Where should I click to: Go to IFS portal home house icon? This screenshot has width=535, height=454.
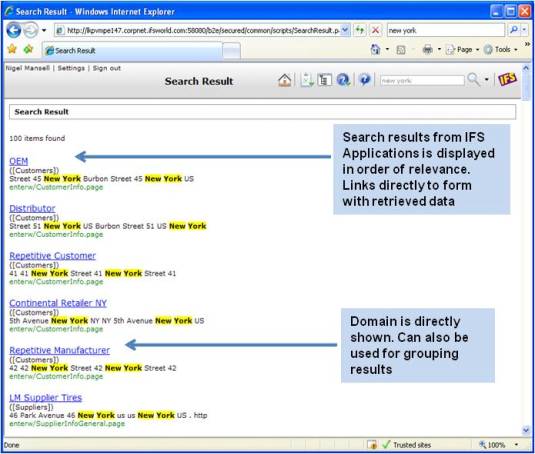click(284, 80)
